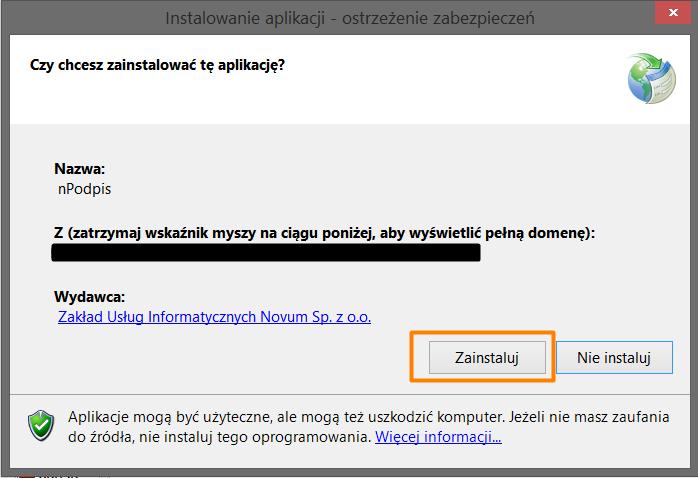The image size is (698, 478).
Task: Click the warning text Aplikacje mogą być użyteczne
Action: (x=368, y=427)
